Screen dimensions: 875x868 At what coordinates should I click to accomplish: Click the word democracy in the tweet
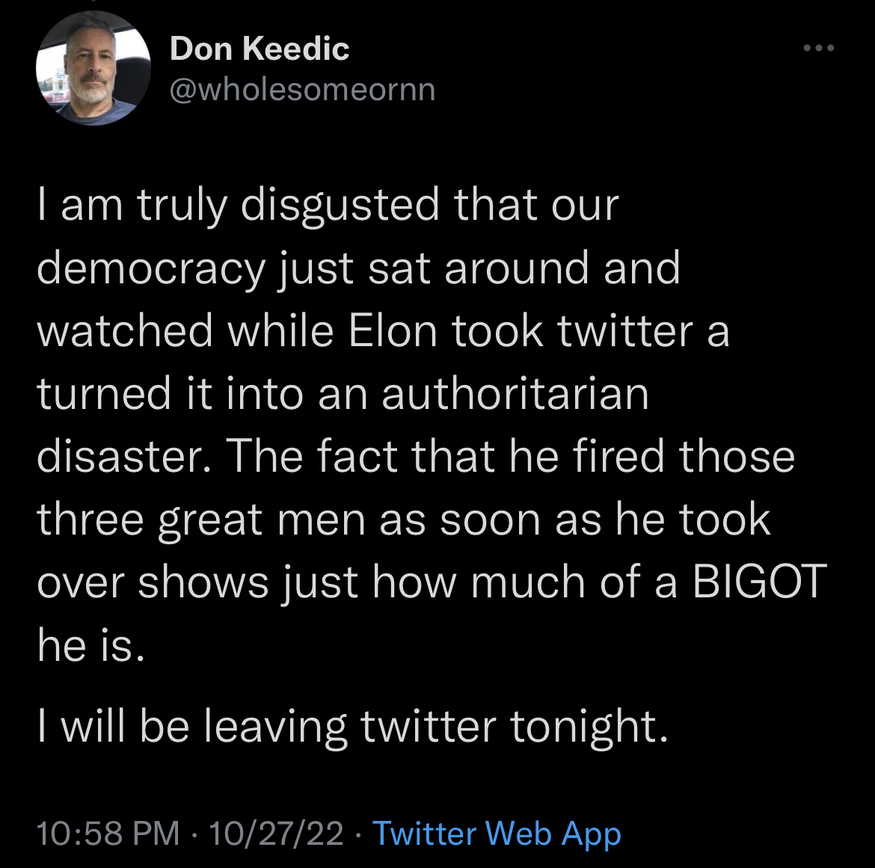tap(150, 269)
